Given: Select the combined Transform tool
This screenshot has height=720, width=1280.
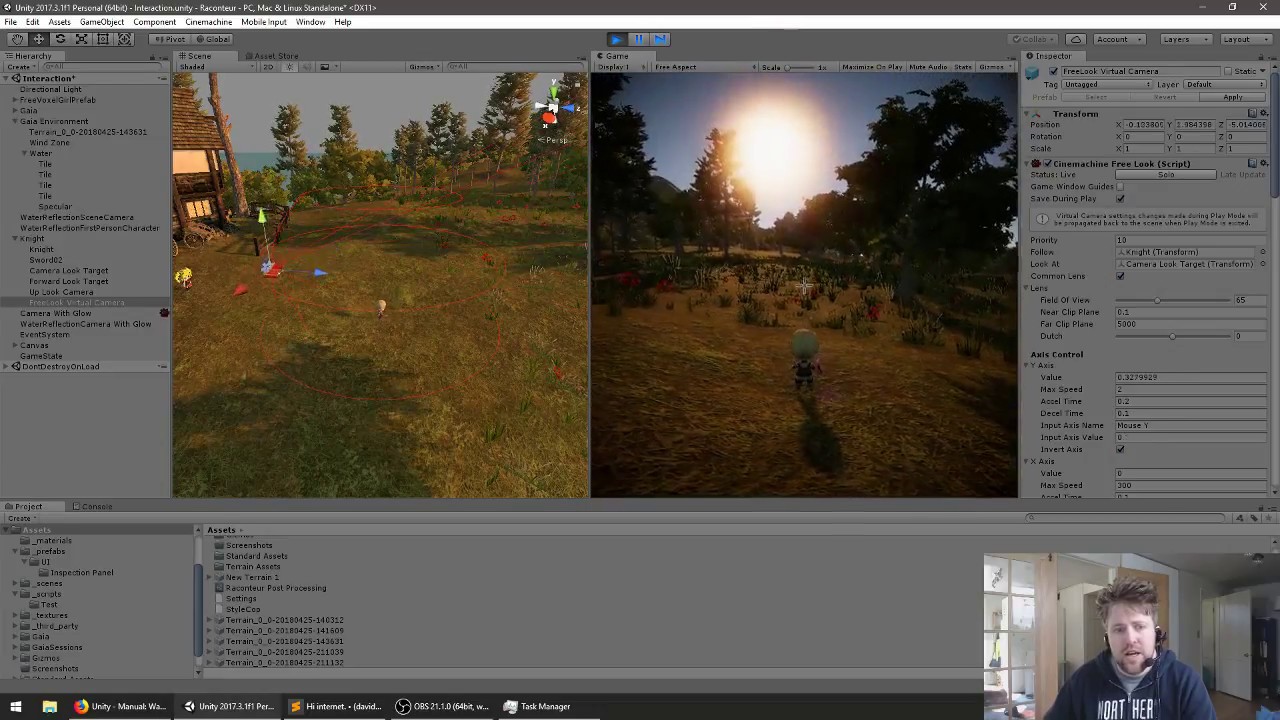Looking at the screenshot, I should (124, 39).
